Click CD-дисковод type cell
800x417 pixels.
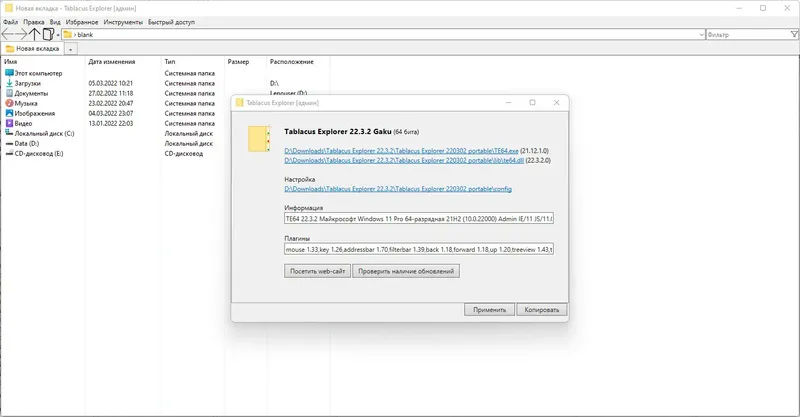(x=184, y=154)
